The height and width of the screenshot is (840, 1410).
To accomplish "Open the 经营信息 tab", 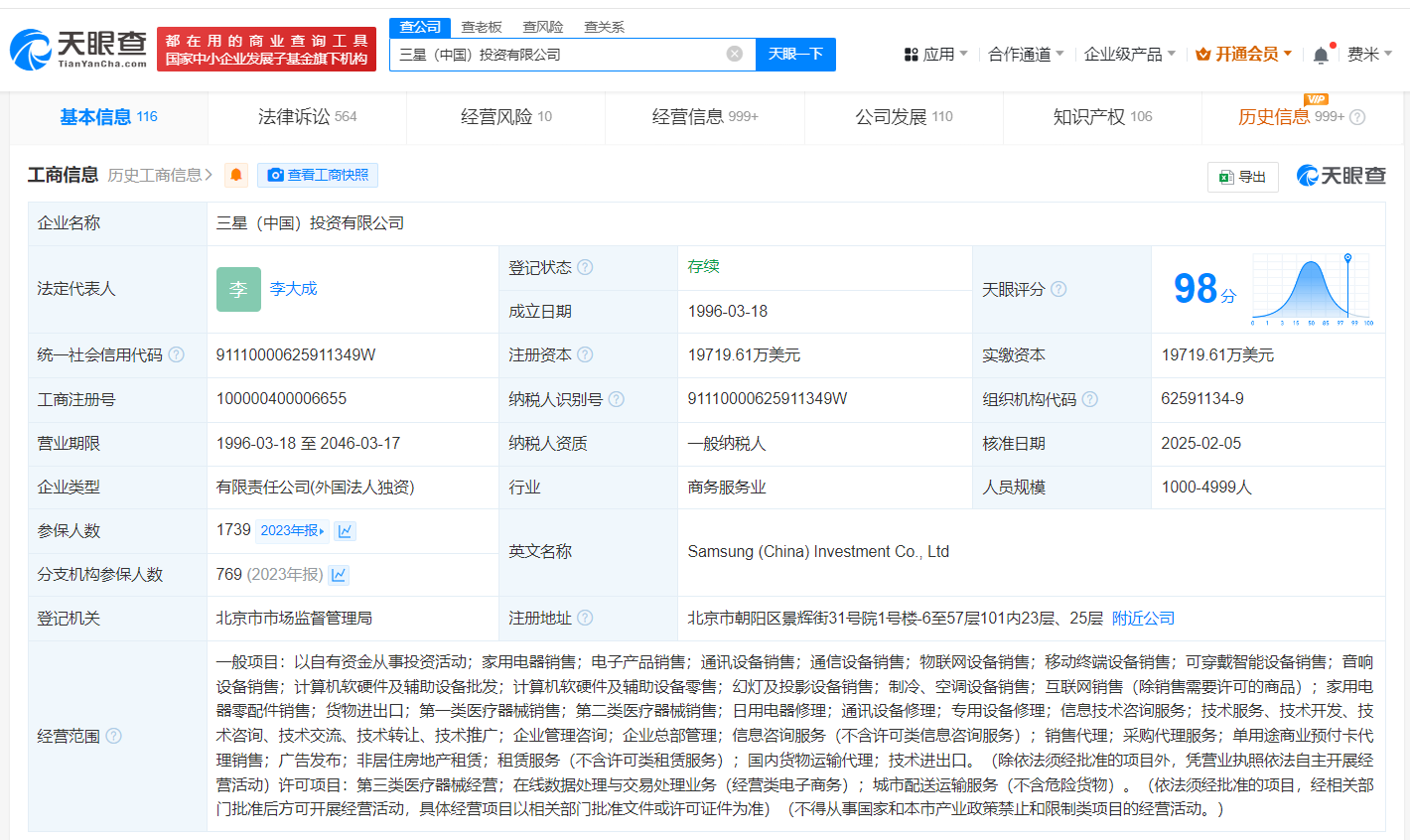I will (705, 117).
